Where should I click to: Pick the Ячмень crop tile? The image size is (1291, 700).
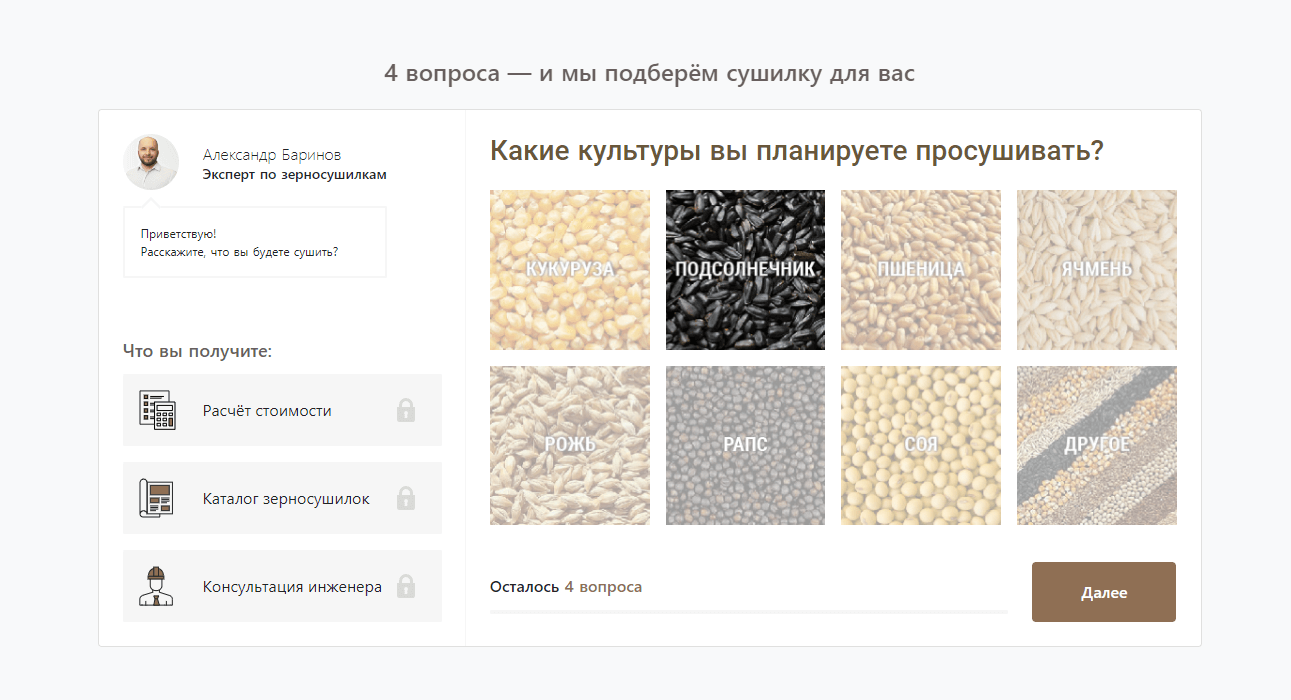tap(1097, 270)
